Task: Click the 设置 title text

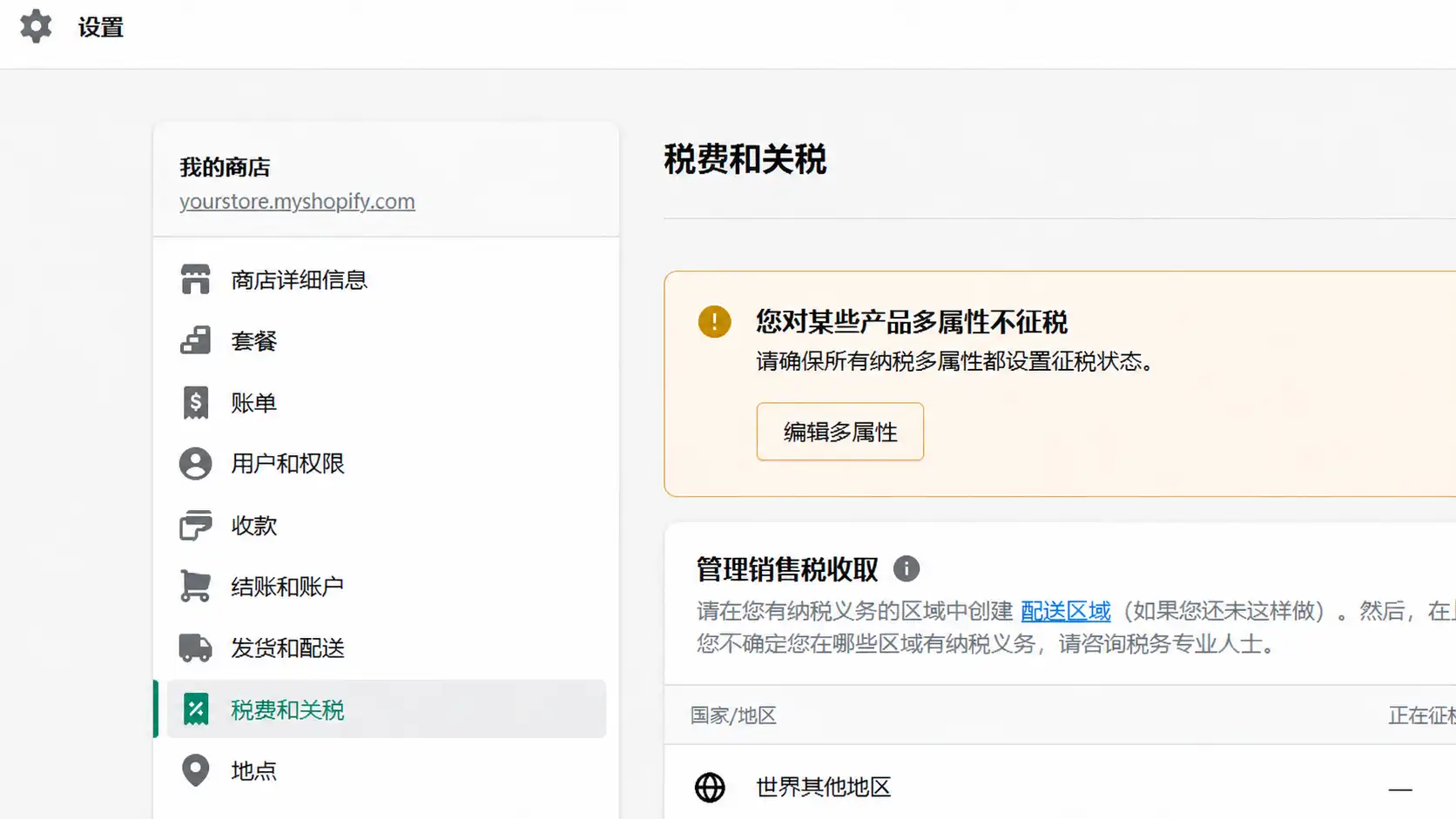Action: coord(100,27)
